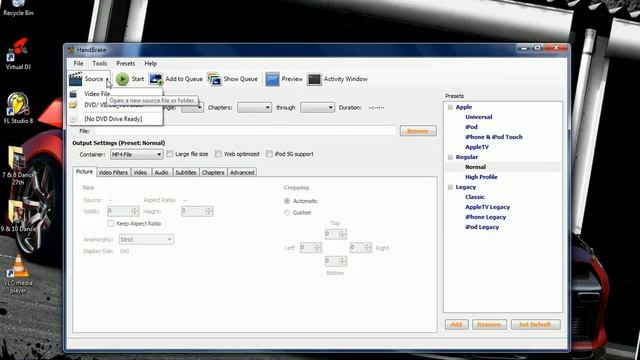Select the iPhone & iPod Touch preset
The height and width of the screenshot is (360, 640).
pyautogui.click(x=493, y=137)
